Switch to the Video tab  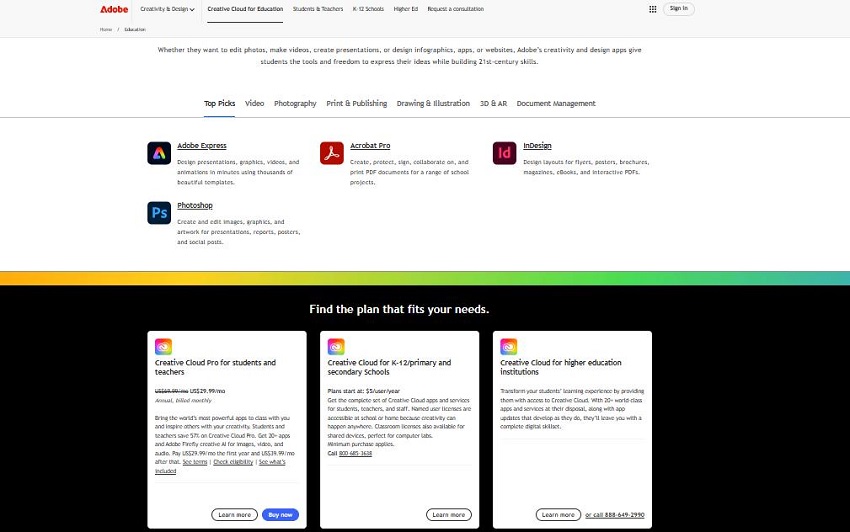(254, 103)
